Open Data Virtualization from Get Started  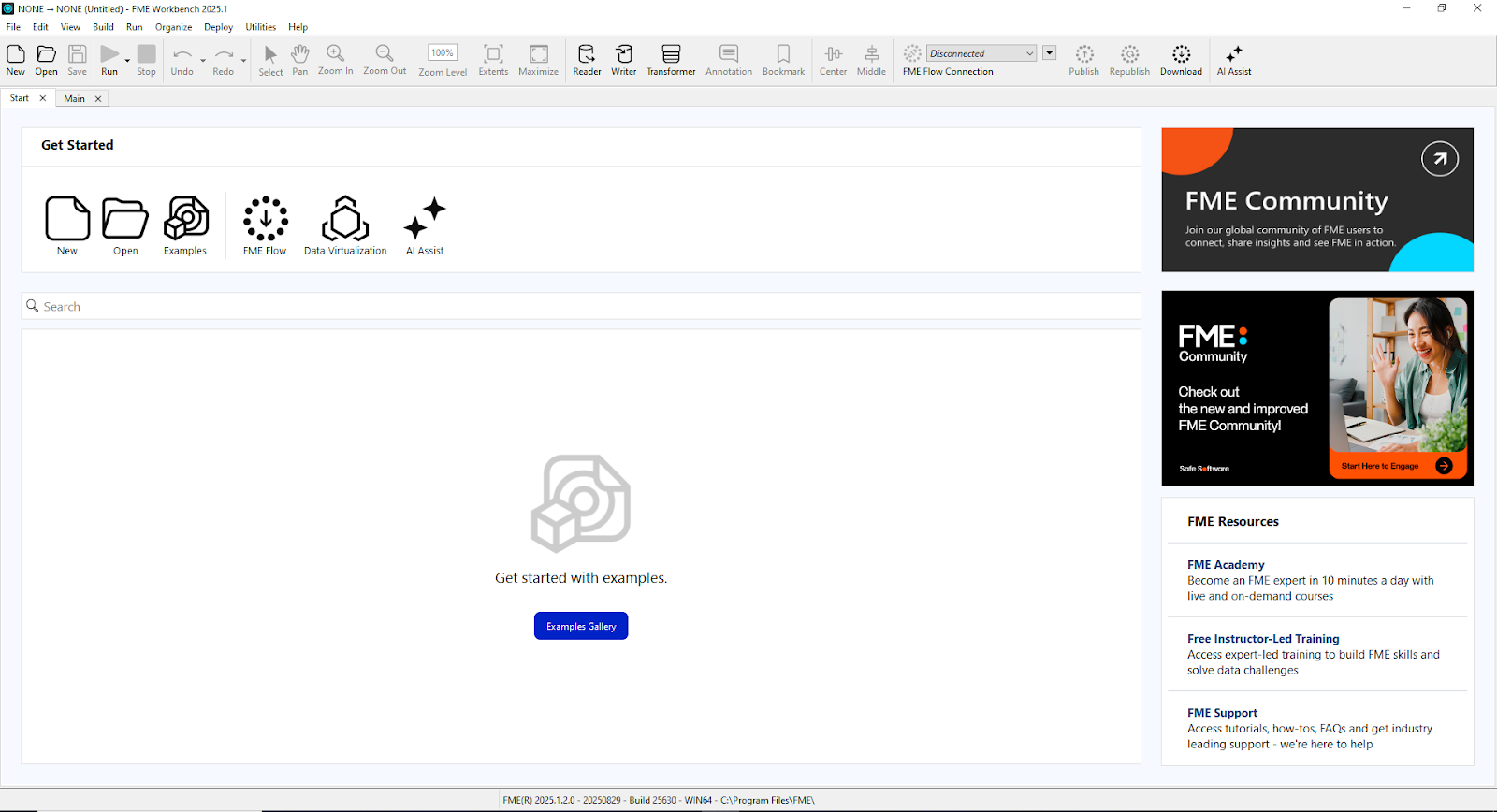[x=345, y=225]
